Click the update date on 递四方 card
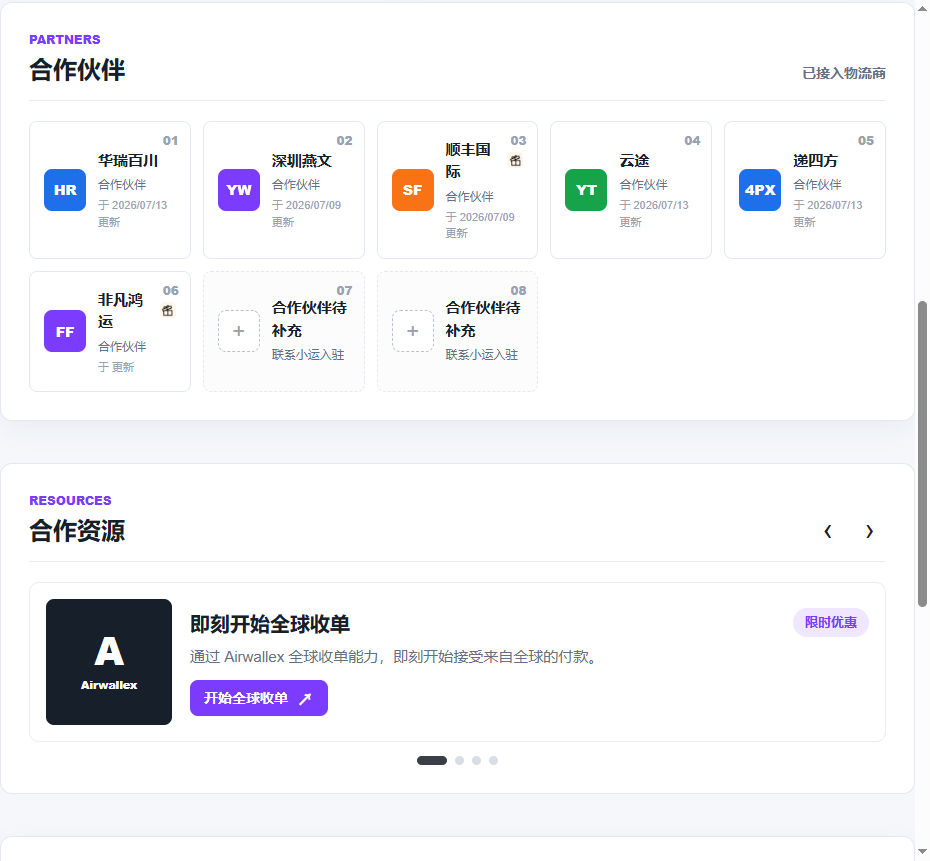This screenshot has height=861, width=930. click(827, 213)
